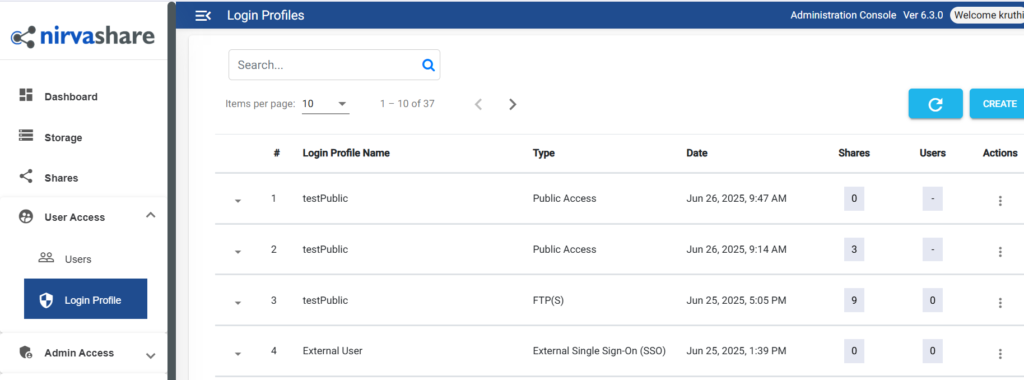1024x380 pixels.
Task: Expand row 1 testPublic details
Action: point(238,200)
